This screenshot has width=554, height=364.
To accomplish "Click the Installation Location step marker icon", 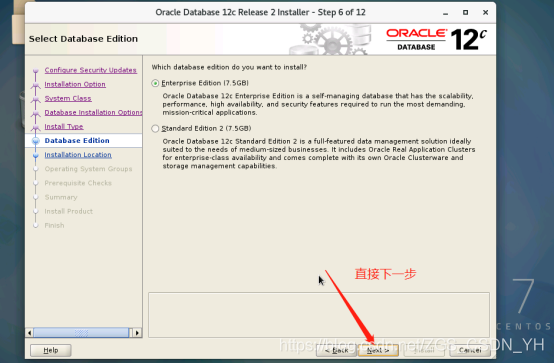I will 36,155.
